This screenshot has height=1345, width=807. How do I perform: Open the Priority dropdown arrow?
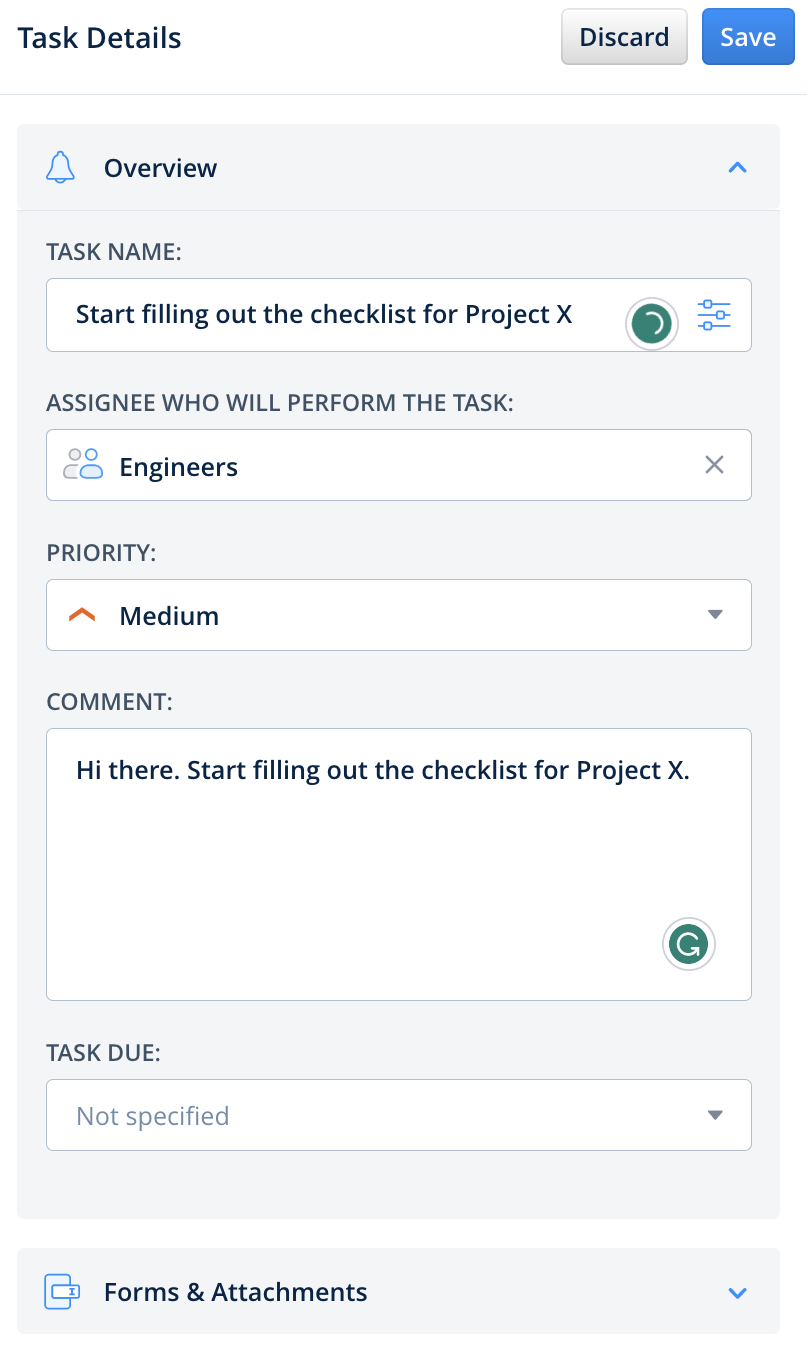click(x=714, y=615)
